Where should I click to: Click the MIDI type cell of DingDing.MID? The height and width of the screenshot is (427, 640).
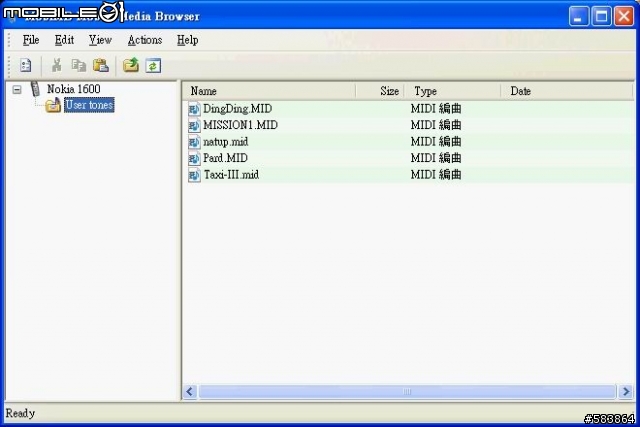point(436,109)
